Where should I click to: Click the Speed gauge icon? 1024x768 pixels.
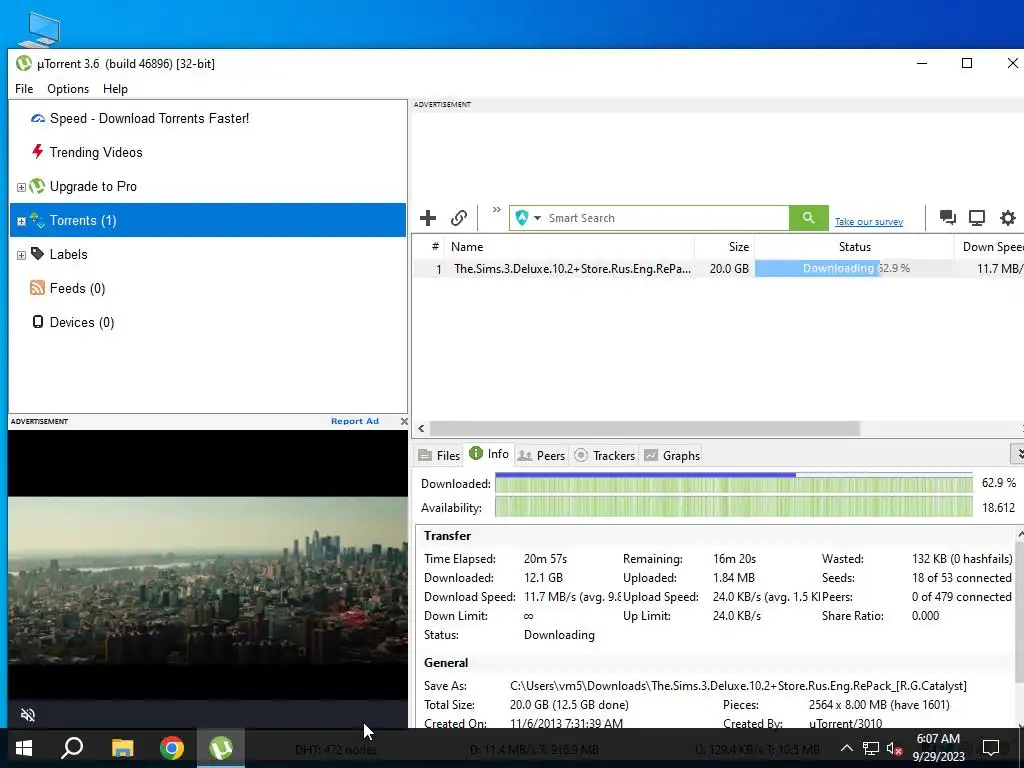(x=38, y=118)
